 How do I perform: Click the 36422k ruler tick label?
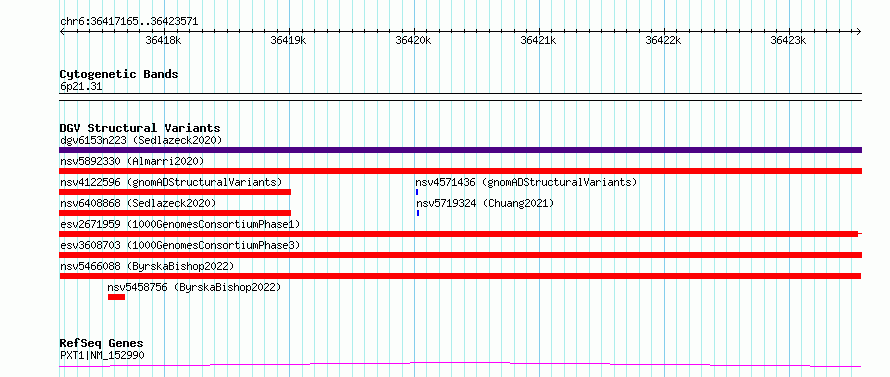point(664,40)
